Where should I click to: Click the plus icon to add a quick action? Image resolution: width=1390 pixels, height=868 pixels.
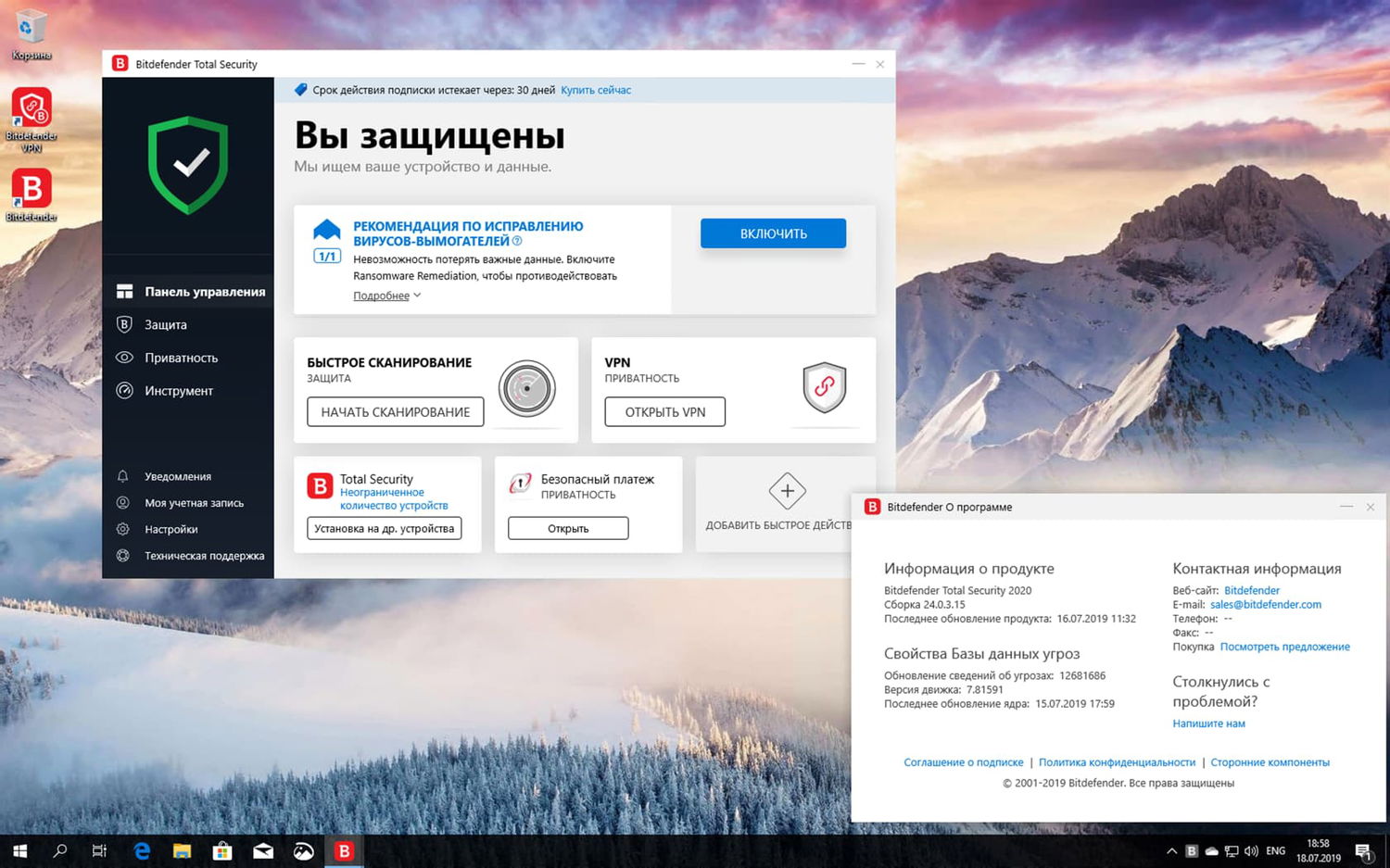[x=787, y=491]
